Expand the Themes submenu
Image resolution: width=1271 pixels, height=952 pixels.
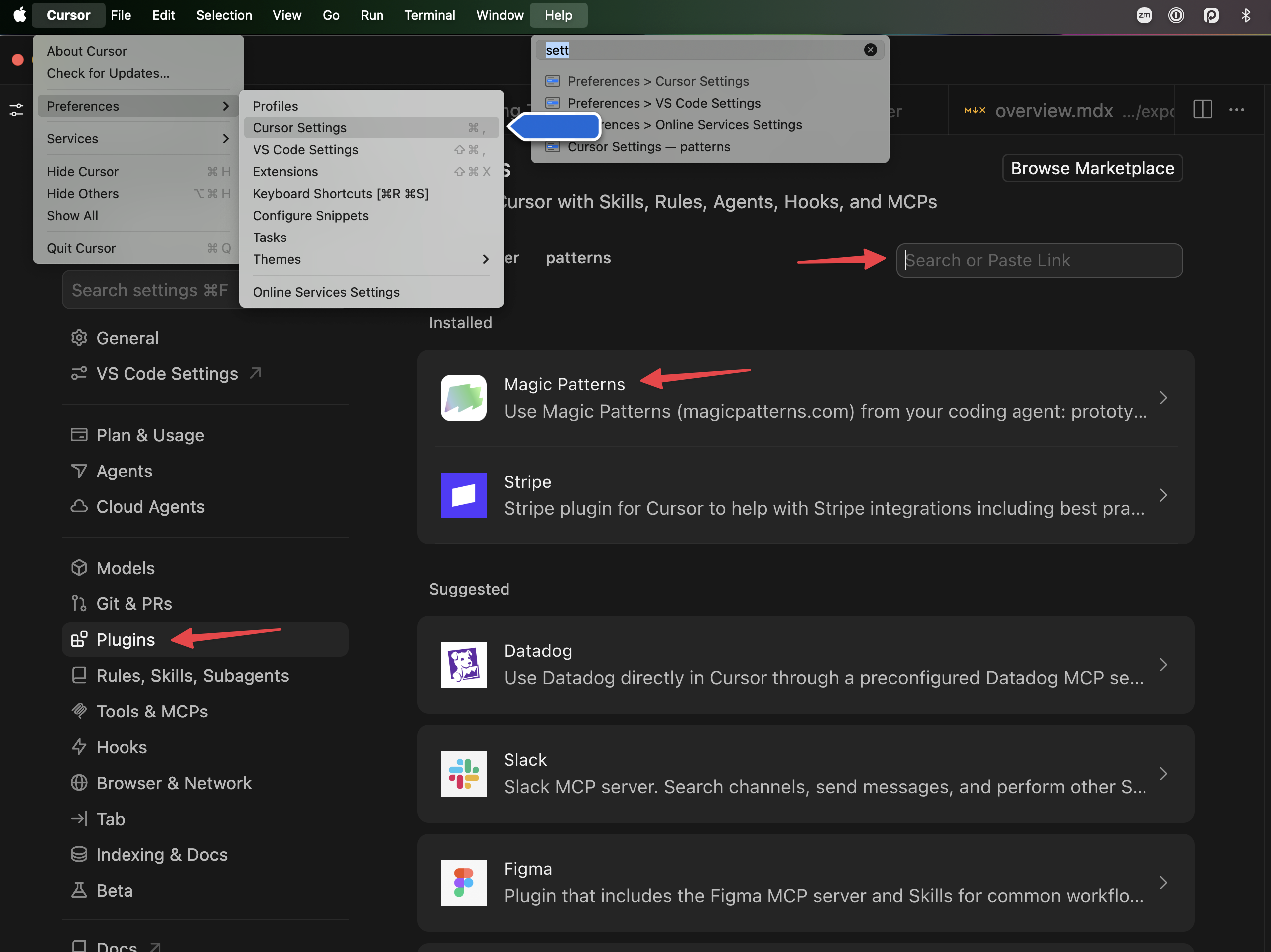tap(371, 259)
